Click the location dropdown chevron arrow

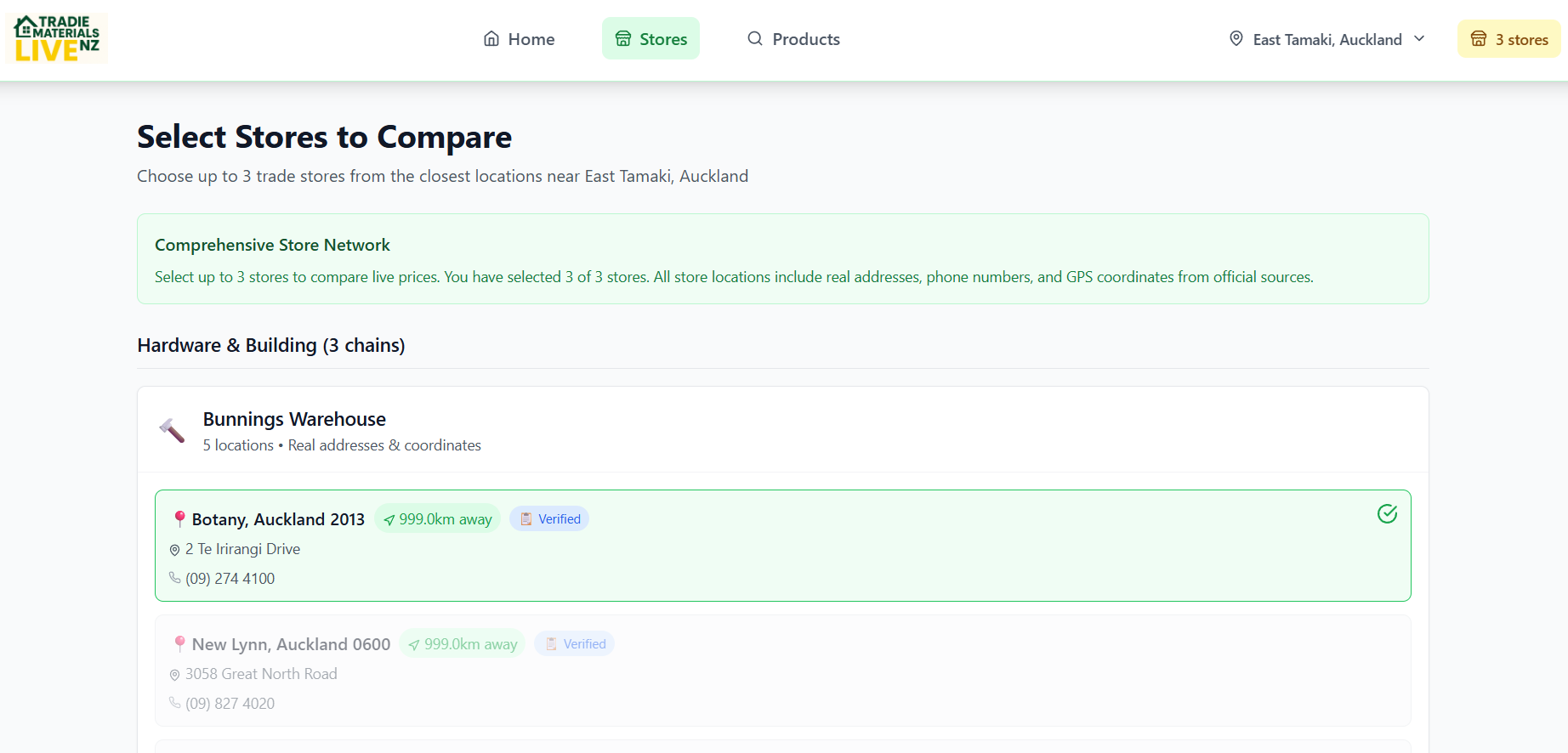(1419, 38)
